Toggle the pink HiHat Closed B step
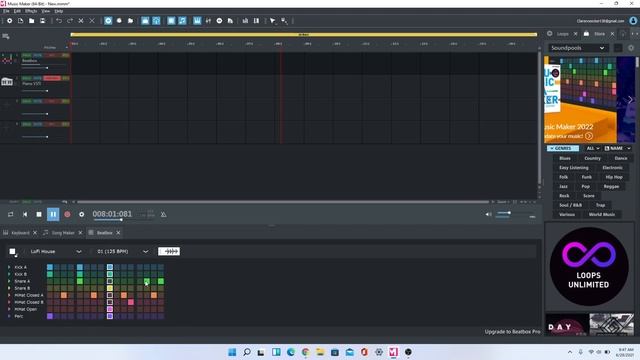 coord(131,302)
